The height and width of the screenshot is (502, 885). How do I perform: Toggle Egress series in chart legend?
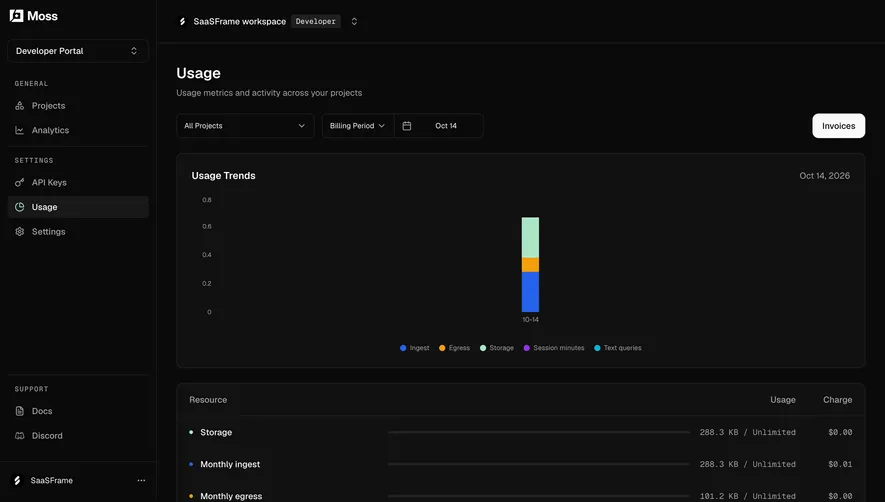[x=454, y=348]
